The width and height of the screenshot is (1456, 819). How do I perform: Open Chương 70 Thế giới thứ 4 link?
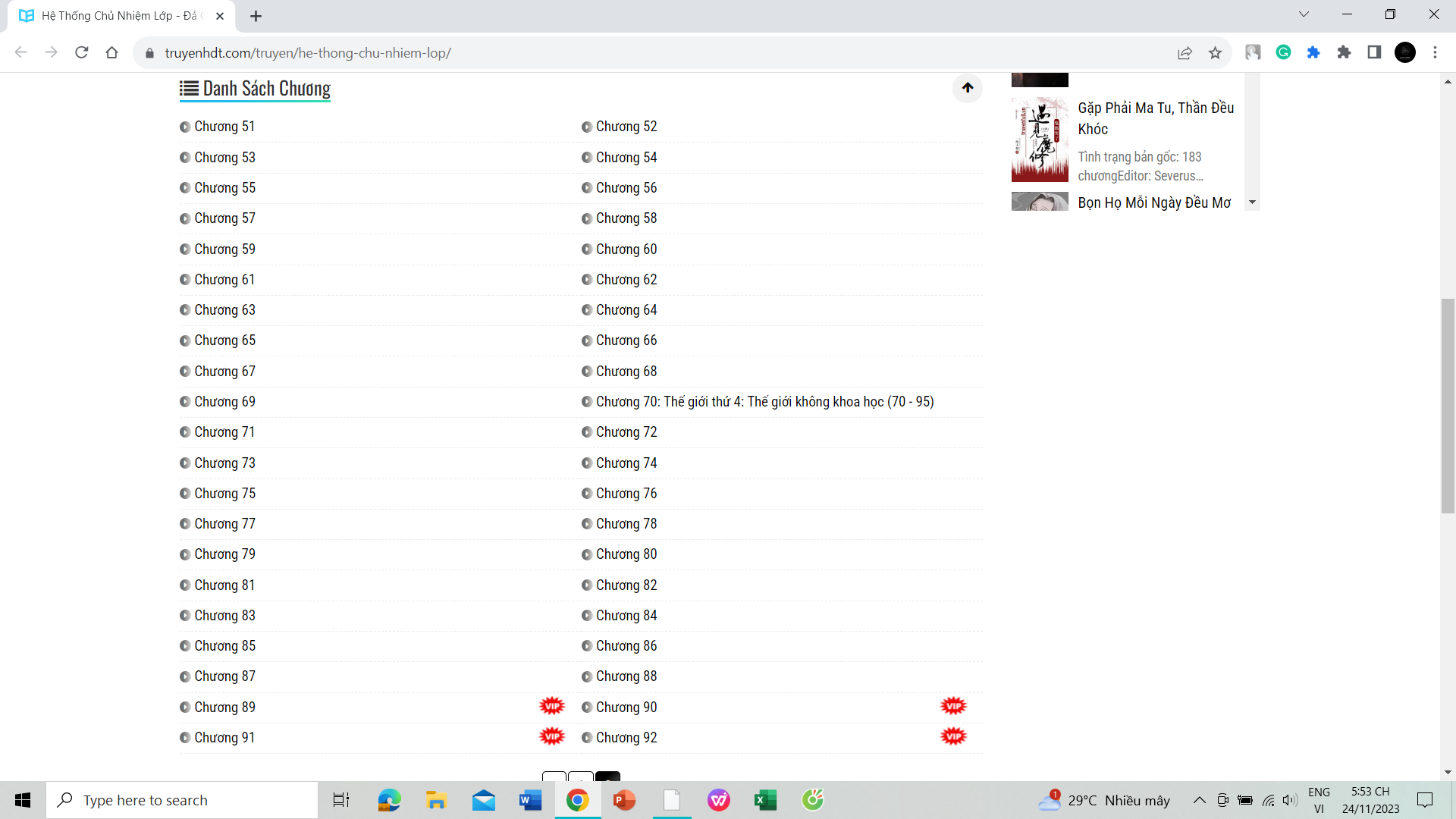(764, 402)
